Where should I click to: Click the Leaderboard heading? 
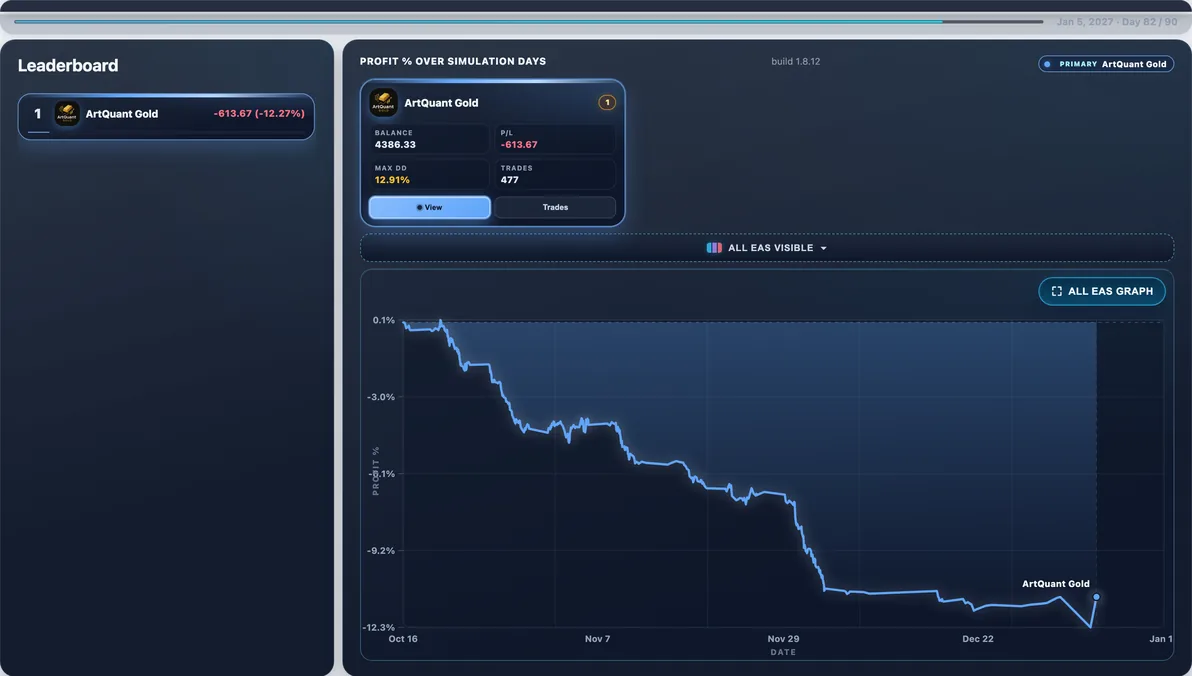pyautogui.click(x=68, y=65)
